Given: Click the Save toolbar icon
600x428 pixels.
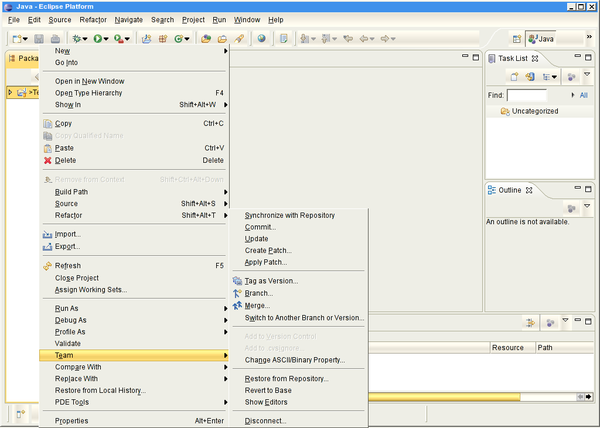Looking at the screenshot, I should (39, 39).
